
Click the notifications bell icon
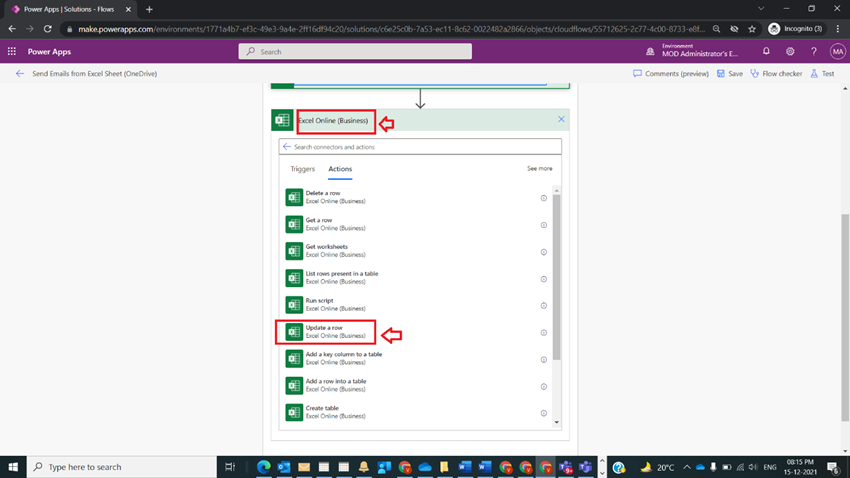click(766, 51)
